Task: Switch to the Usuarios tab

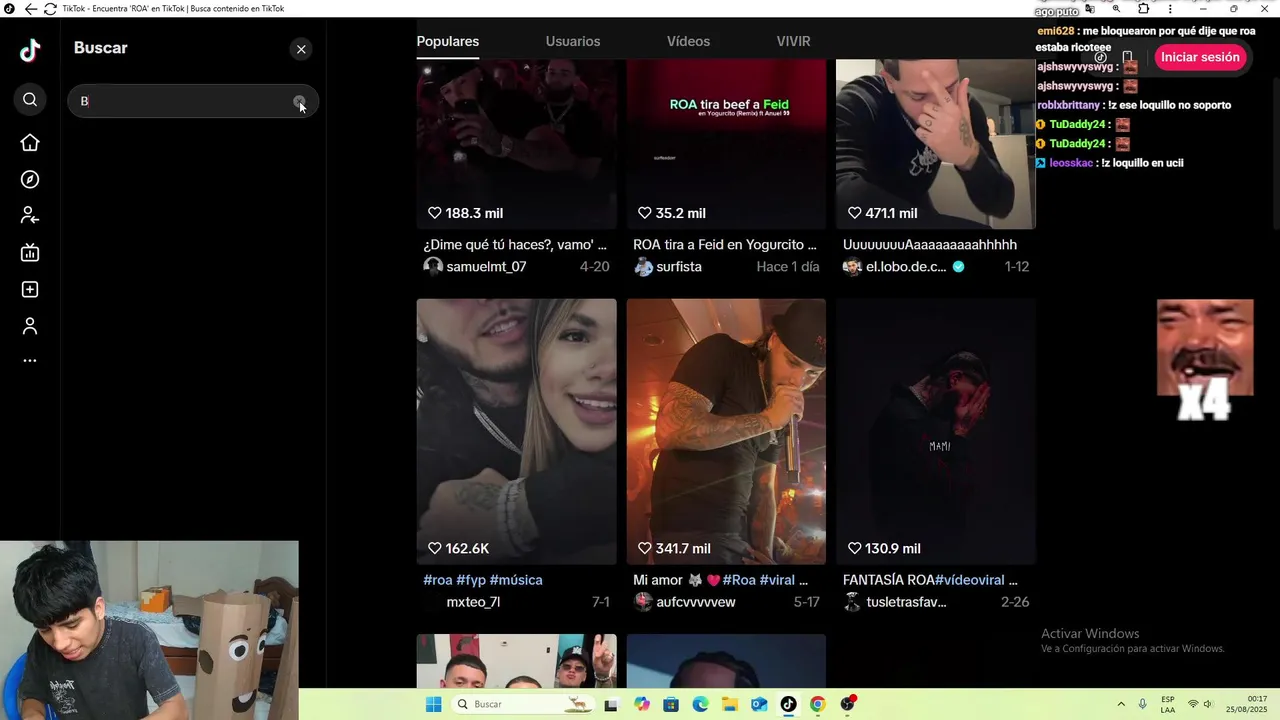Action: (573, 41)
